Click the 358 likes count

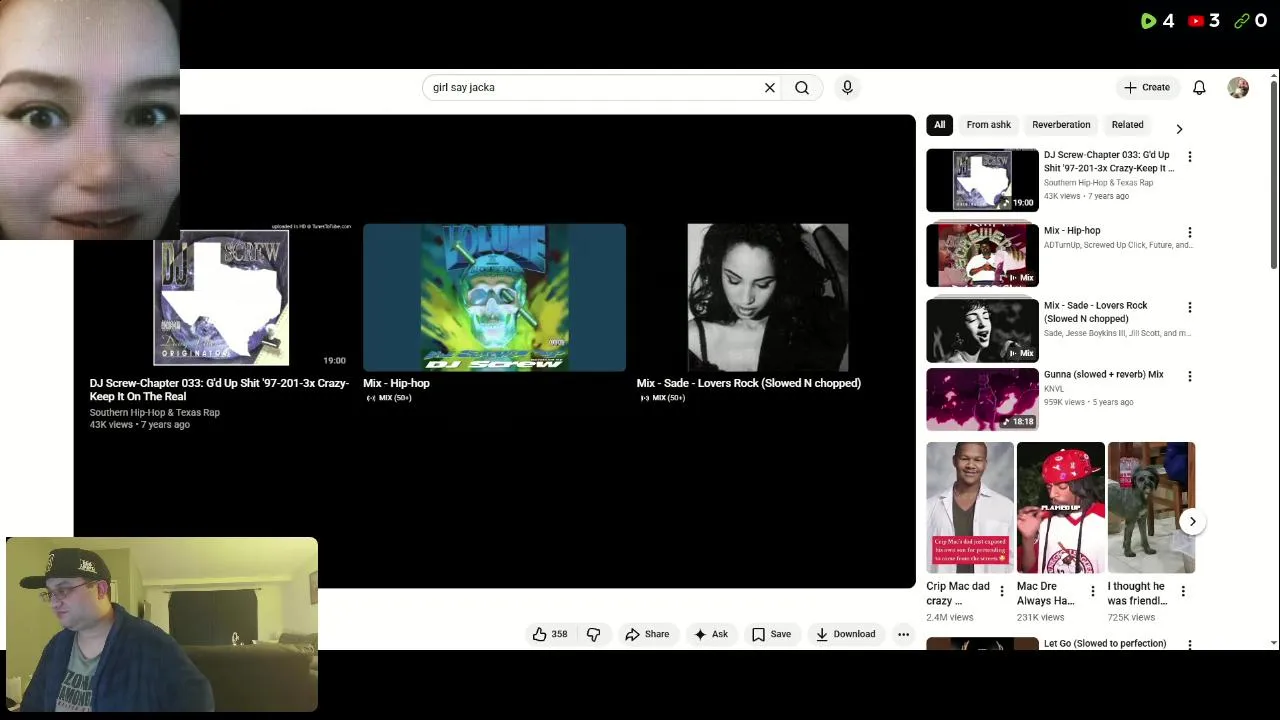point(560,634)
